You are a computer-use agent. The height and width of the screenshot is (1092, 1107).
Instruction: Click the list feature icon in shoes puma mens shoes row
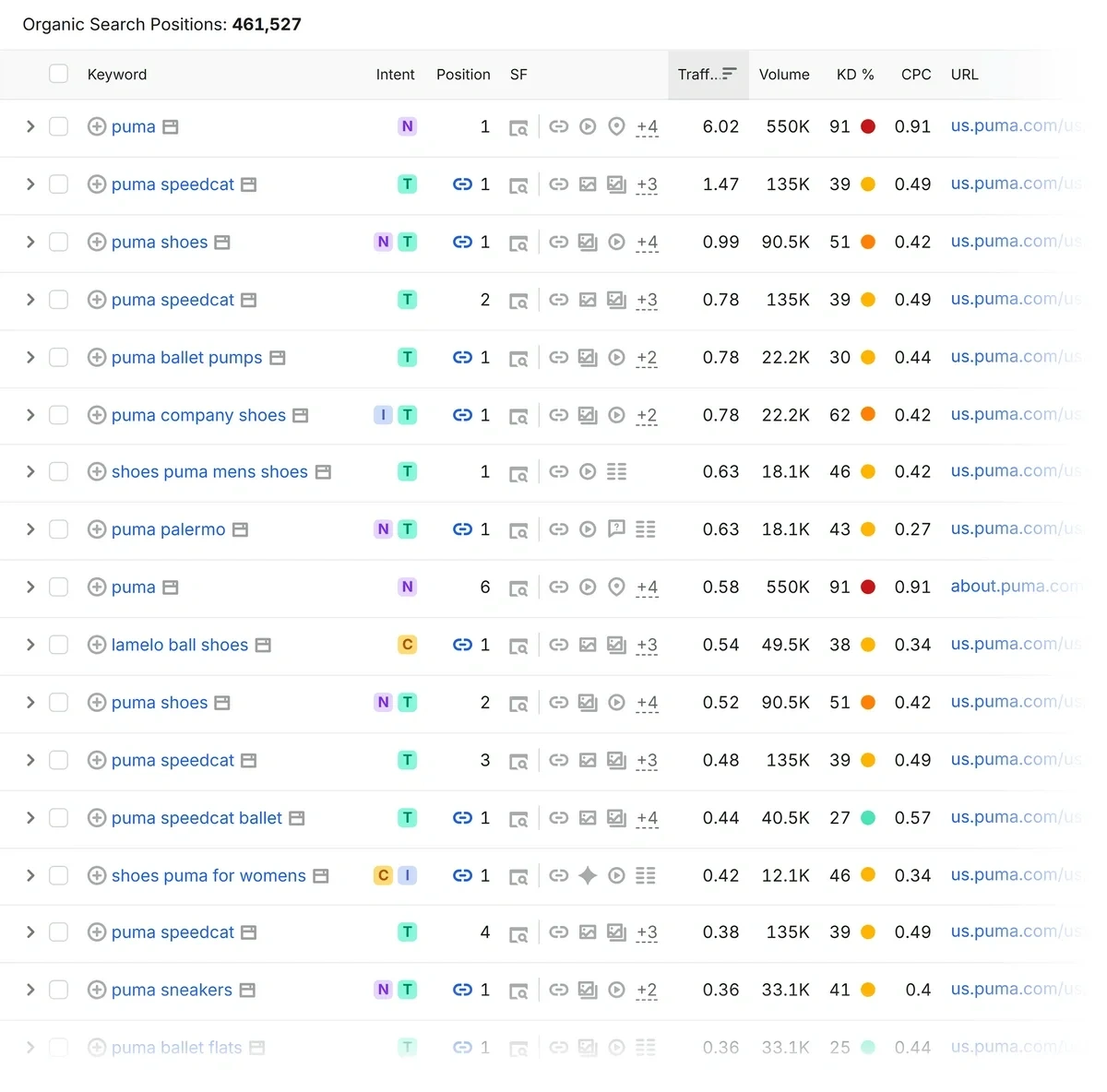tap(616, 471)
